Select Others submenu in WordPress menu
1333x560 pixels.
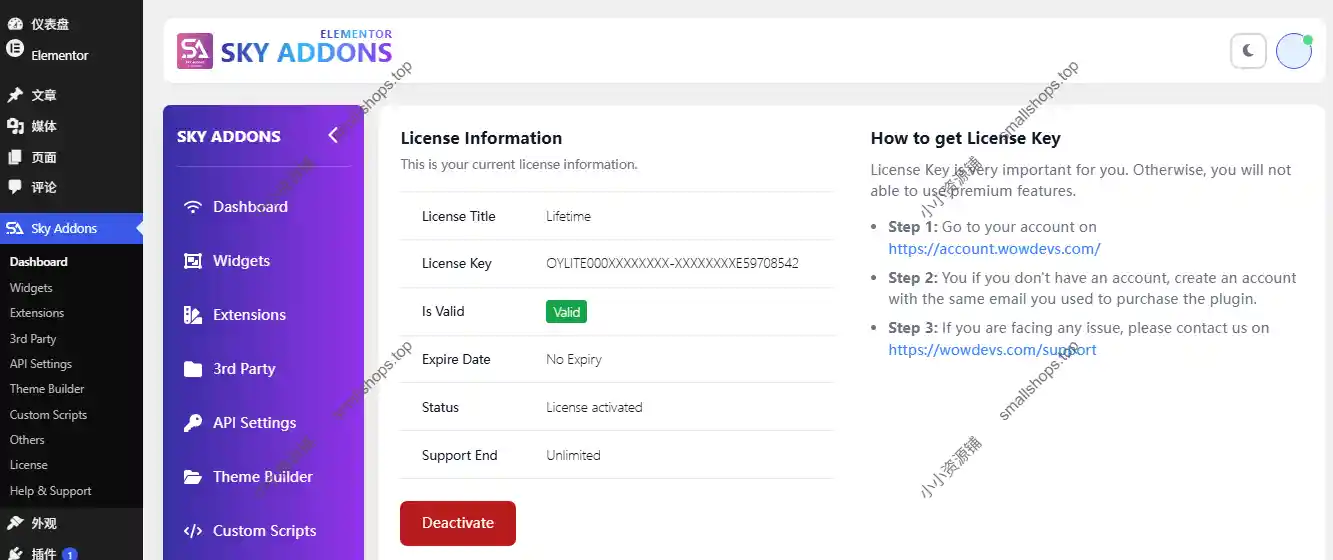[x=27, y=440]
